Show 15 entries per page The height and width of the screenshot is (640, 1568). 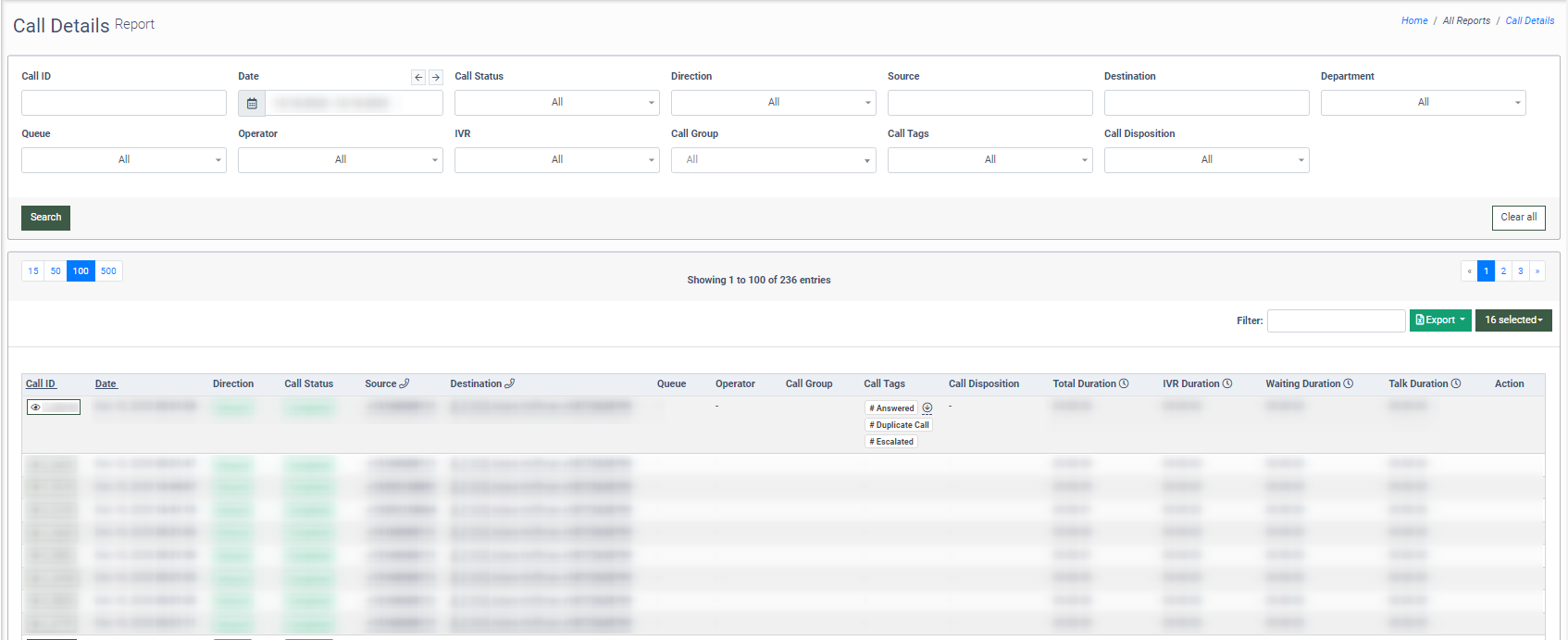[33, 271]
